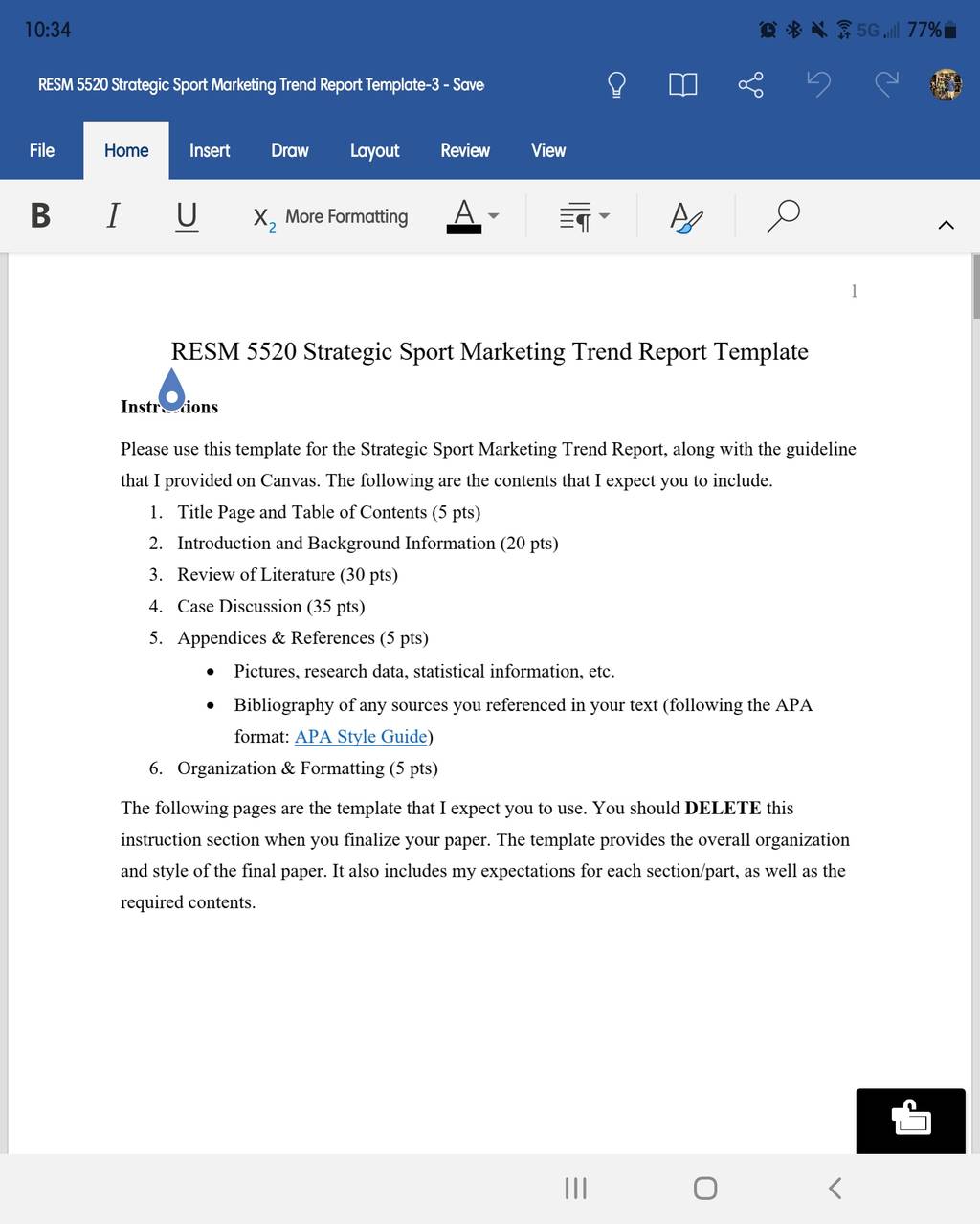Image resolution: width=980 pixels, height=1224 pixels.
Task: Switch to the Insert tab
Action: click(210, 150)
